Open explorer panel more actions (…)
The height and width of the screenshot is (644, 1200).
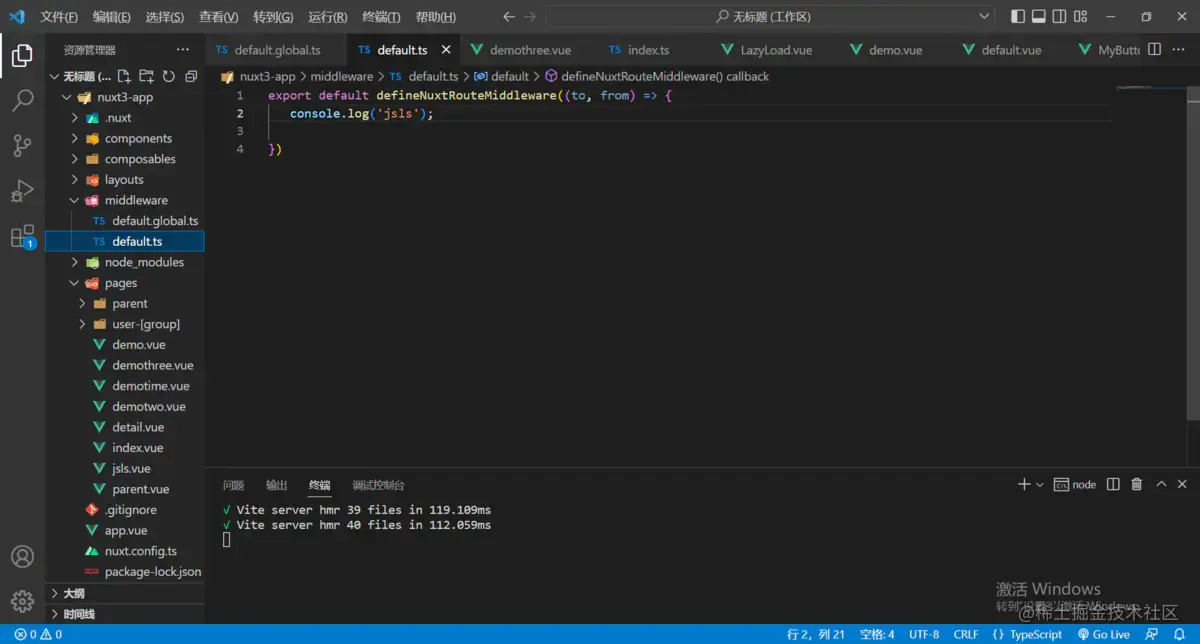tap(182, 50)
